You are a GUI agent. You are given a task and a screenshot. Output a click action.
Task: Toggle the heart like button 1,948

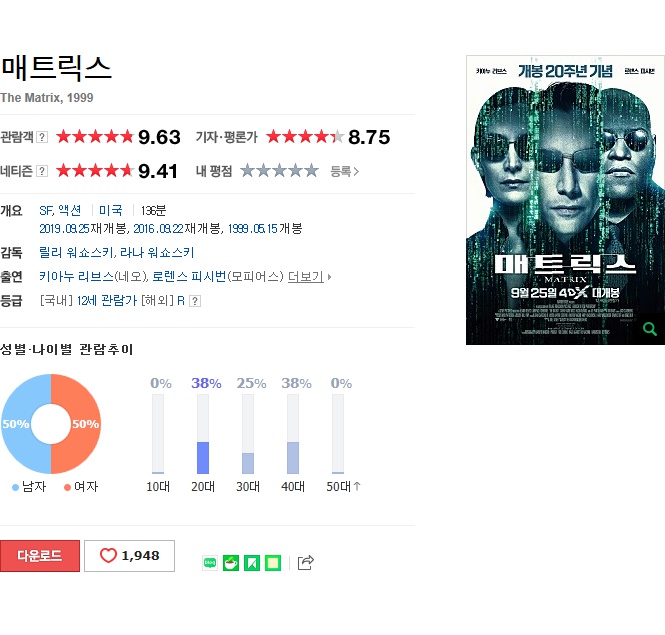(x=129, y=556)
